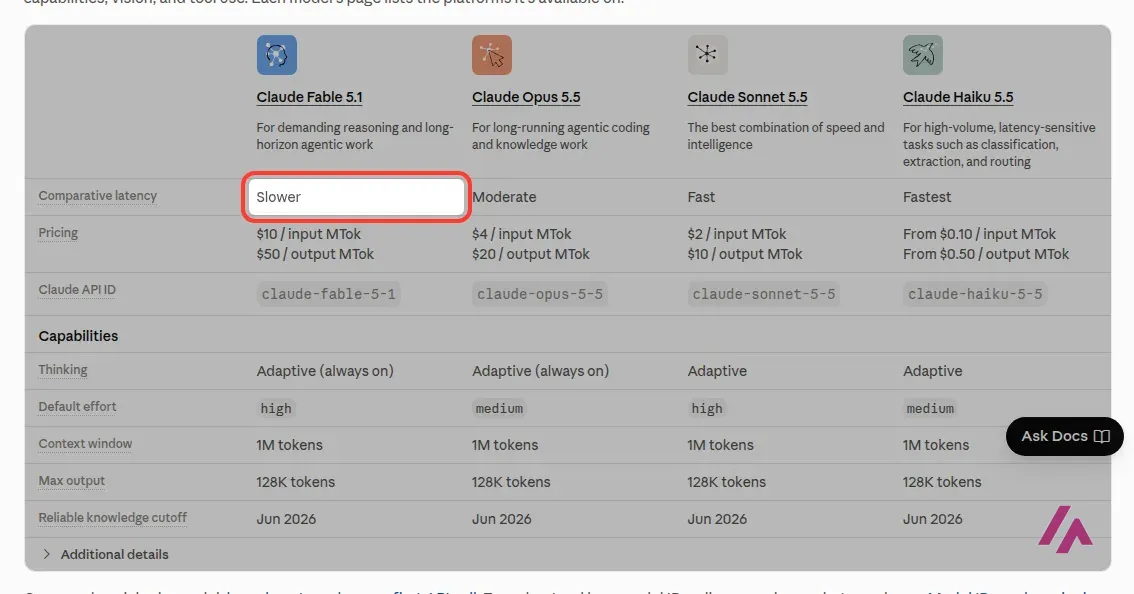Click the Claude Haiku 5.5 bird icon
Image resolution: width=1134 pixels, height=594 pixels.
pyautogui.click(x=923, y=55)
